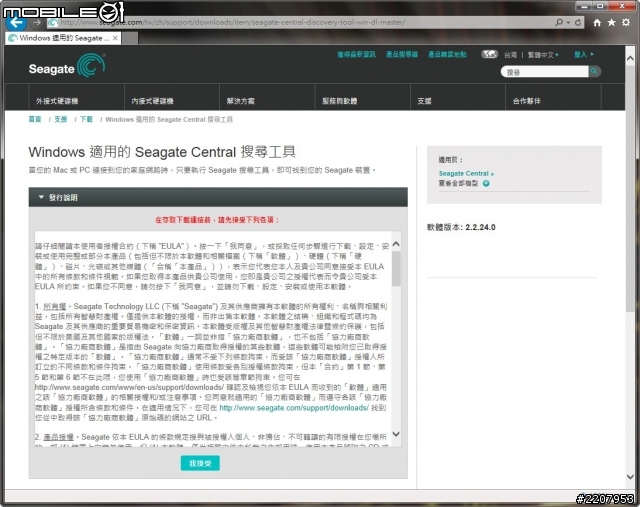Minimize the browser window
The width and height of the screenshot is (640, 507).
[584, 6]
